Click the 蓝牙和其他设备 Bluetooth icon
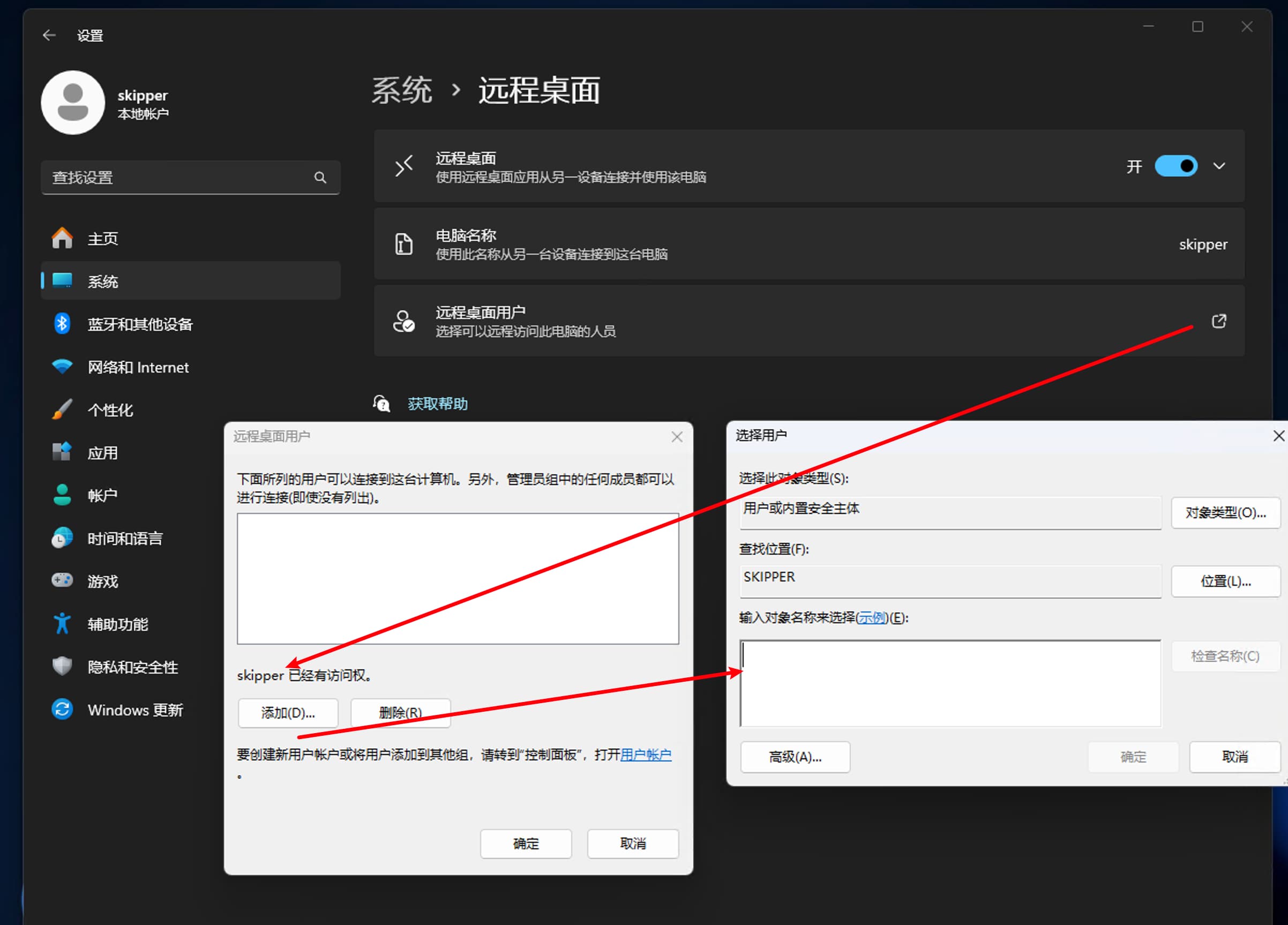This screenshot has height=925, width=1288. [62, 324]
